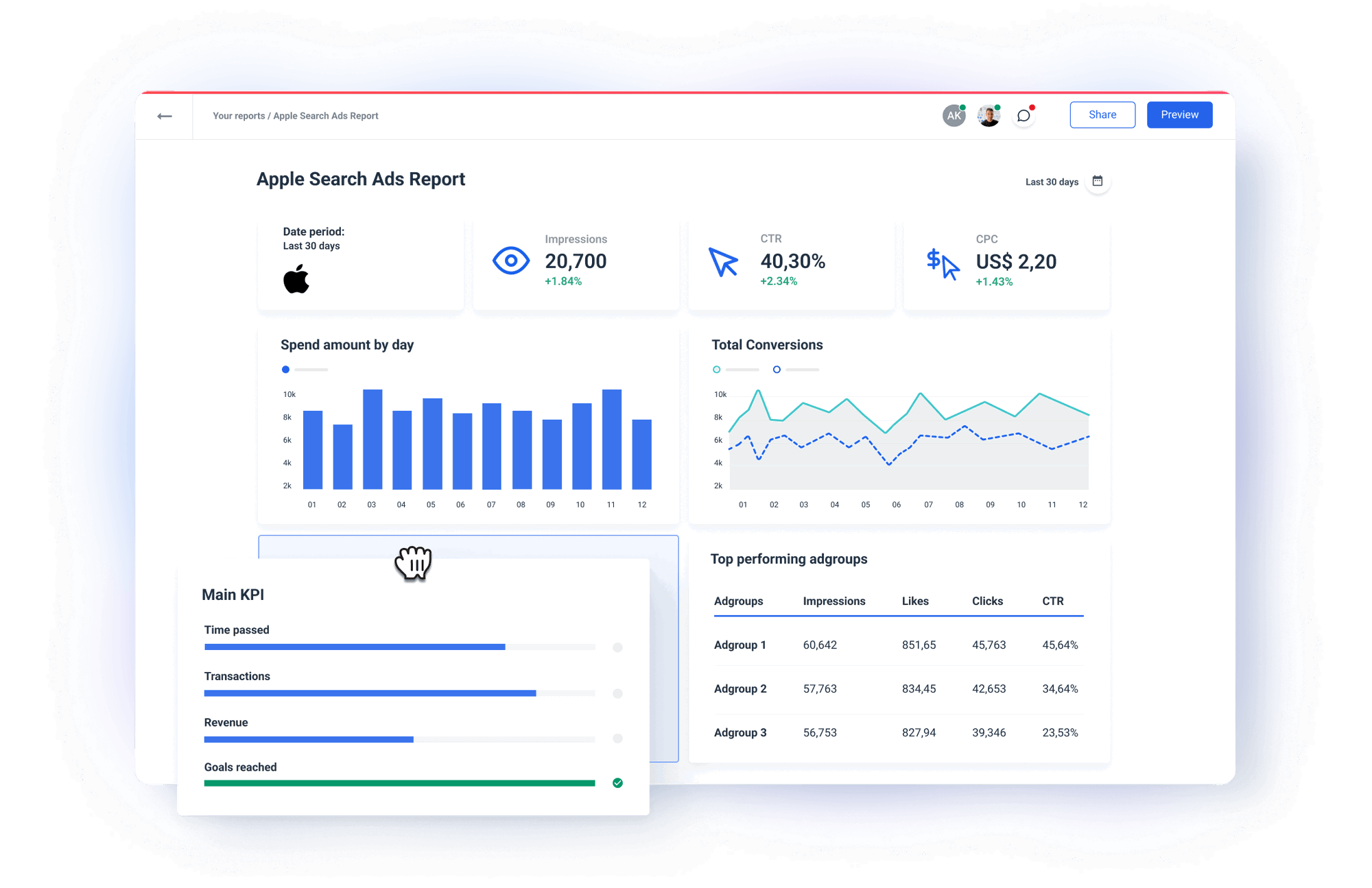Screen dimensions: 1372x888
Task: Sort by the Clicks column header
Action: click(987, 601)
